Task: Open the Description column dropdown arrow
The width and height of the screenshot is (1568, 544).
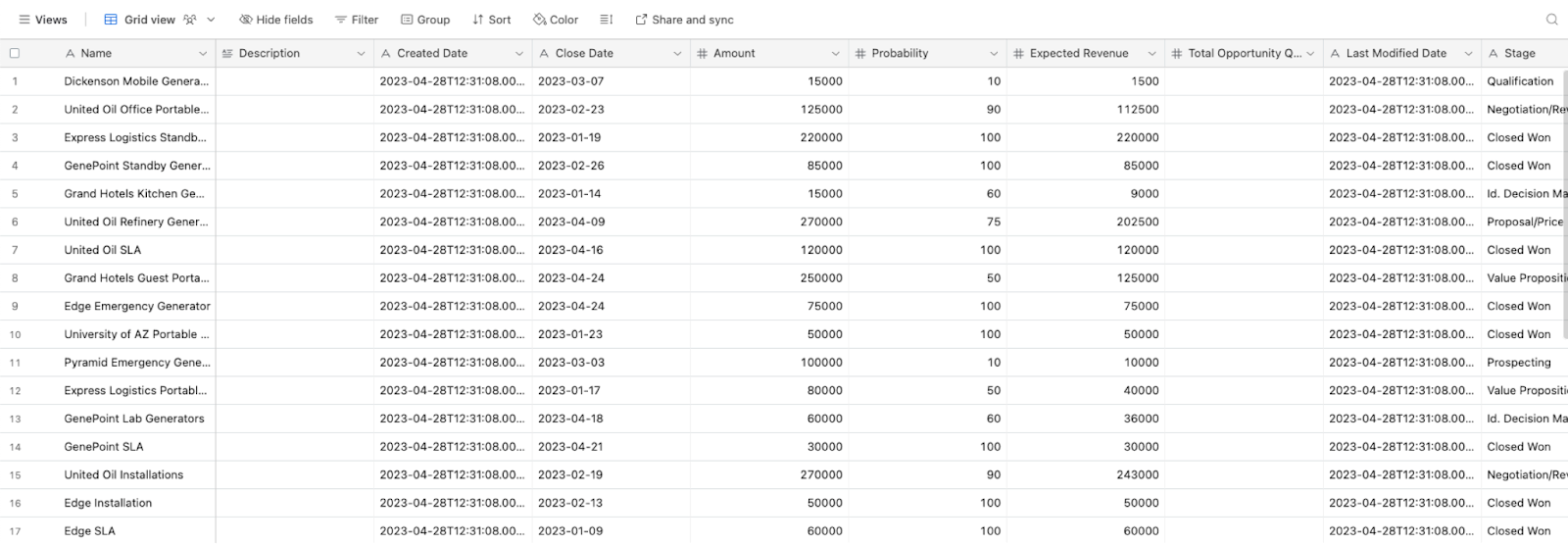Action: [361, 54]
